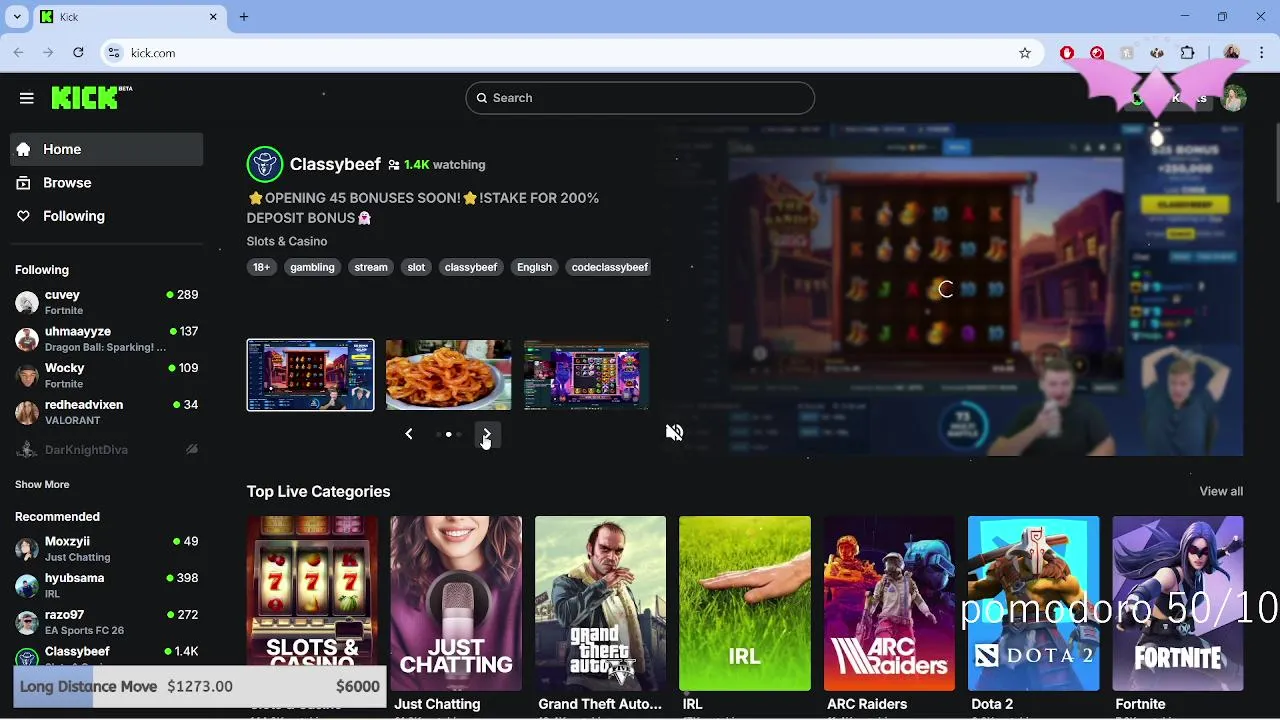Select the fried food stream thumbnail
Image resolution: width=1280 pixels, height=720 pixels.
[449, 375]
